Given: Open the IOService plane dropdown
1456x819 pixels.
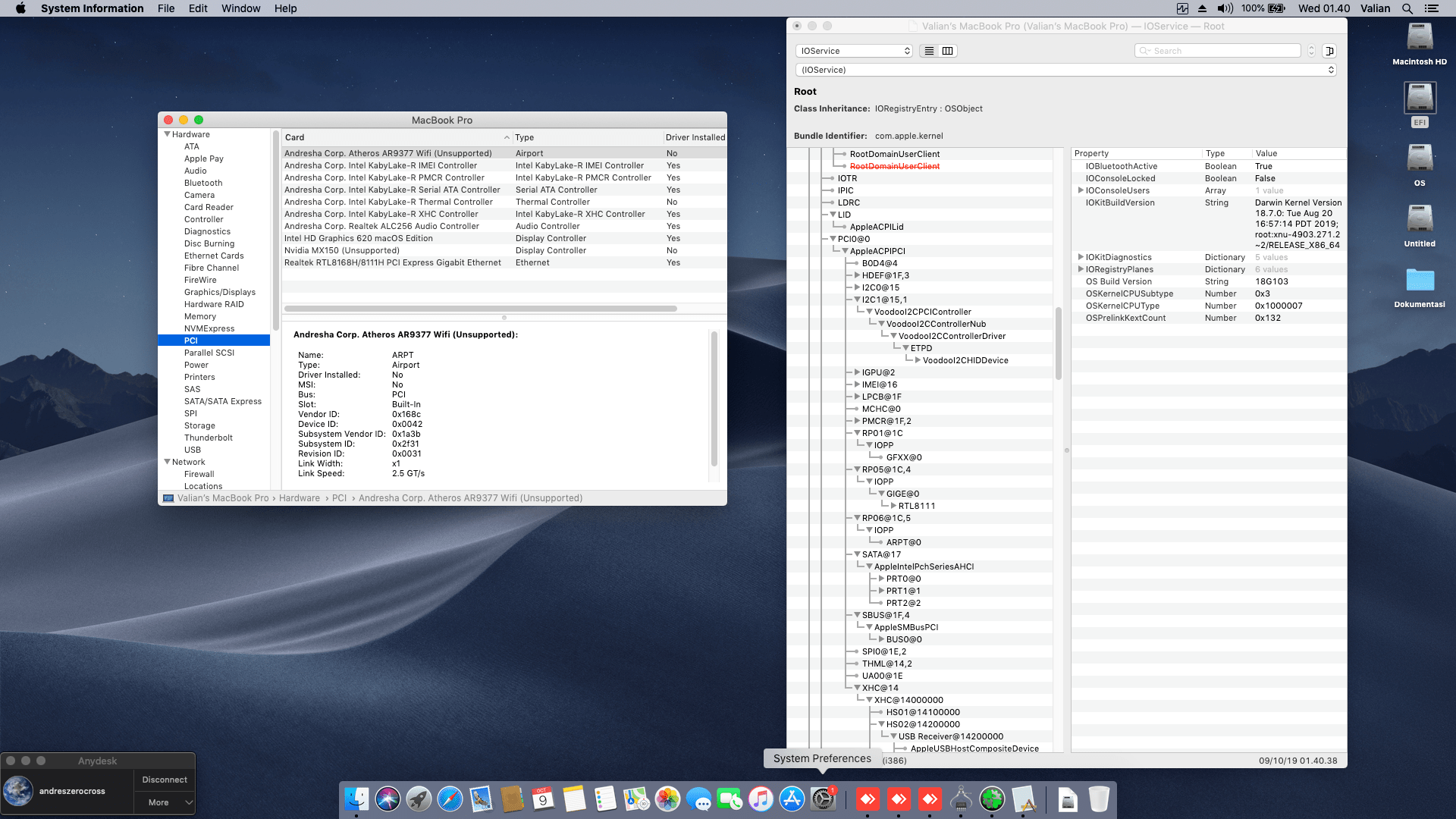Looking at the screenshot, I should coord(854,51).
